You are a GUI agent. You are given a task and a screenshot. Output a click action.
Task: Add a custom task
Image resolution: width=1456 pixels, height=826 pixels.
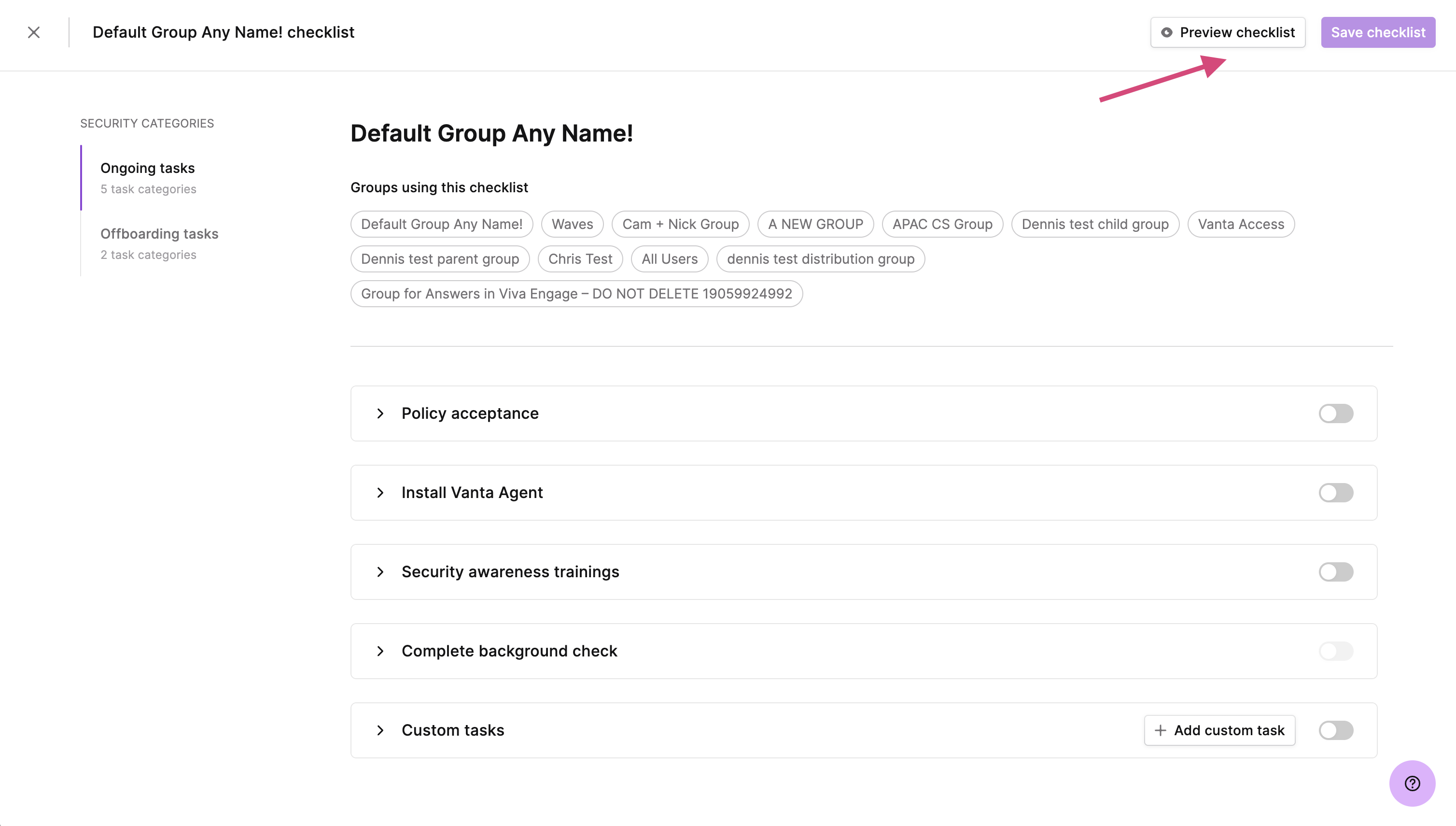click(1219, 730)
